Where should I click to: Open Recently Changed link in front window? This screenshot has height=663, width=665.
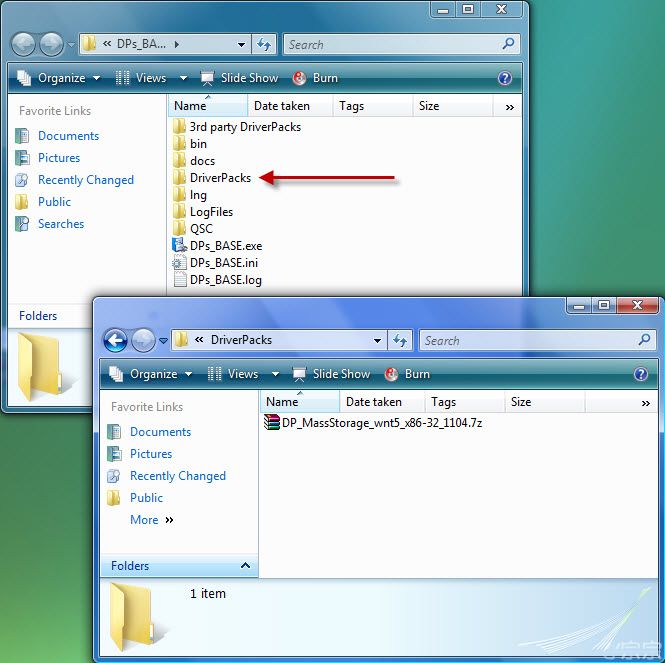(177, 476)
